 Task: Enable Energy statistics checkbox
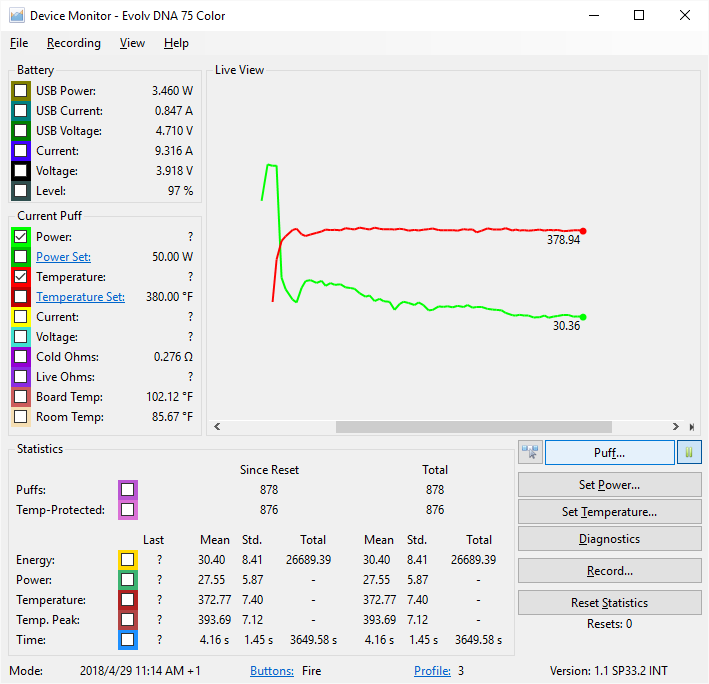(128, 560)
